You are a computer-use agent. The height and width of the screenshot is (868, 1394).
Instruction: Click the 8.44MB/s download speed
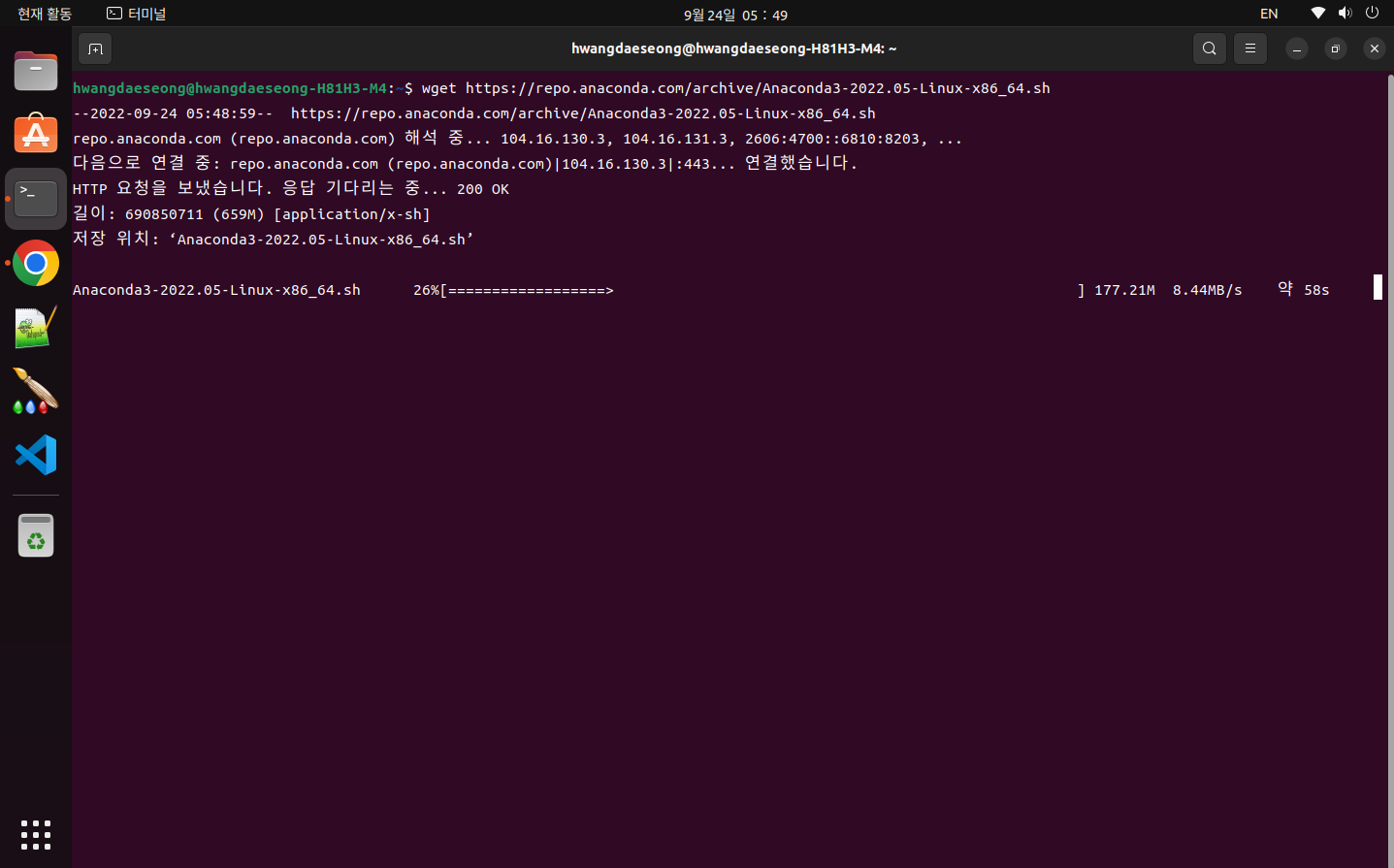(1207, 290)
